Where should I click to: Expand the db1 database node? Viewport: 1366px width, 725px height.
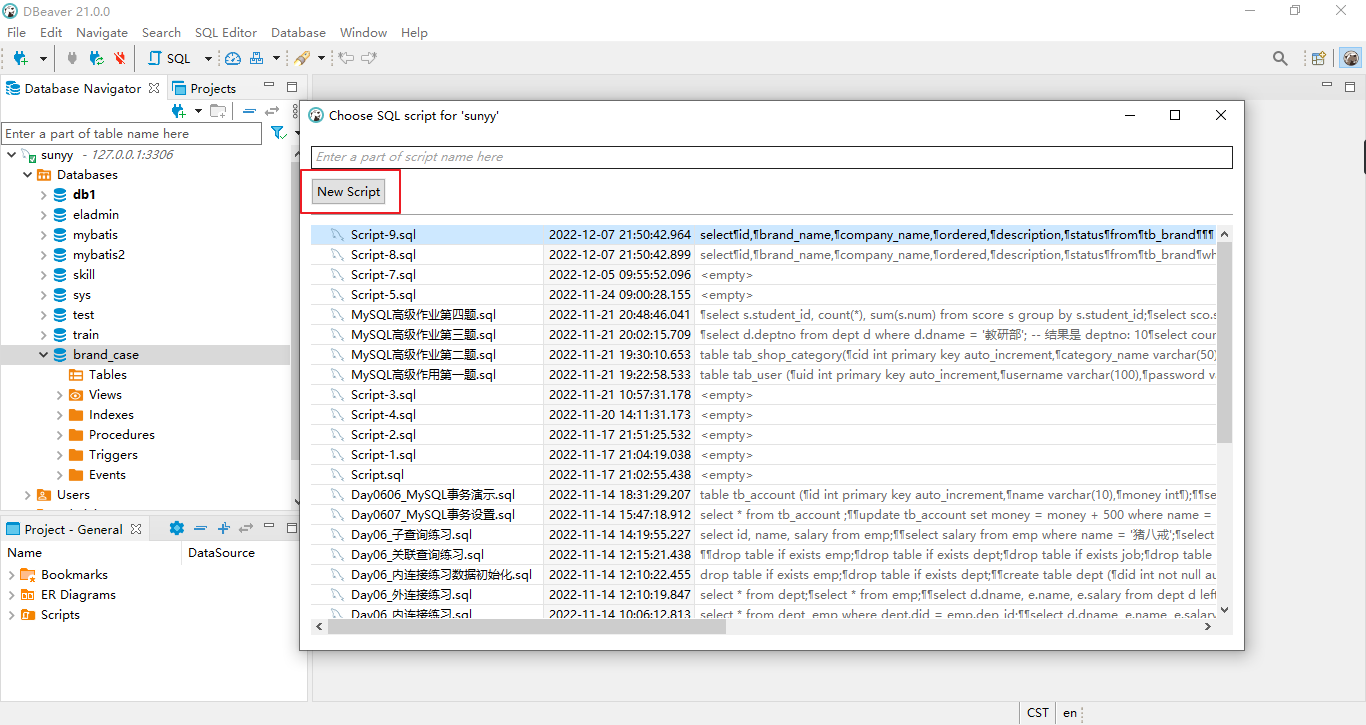[x=44, y=195]
